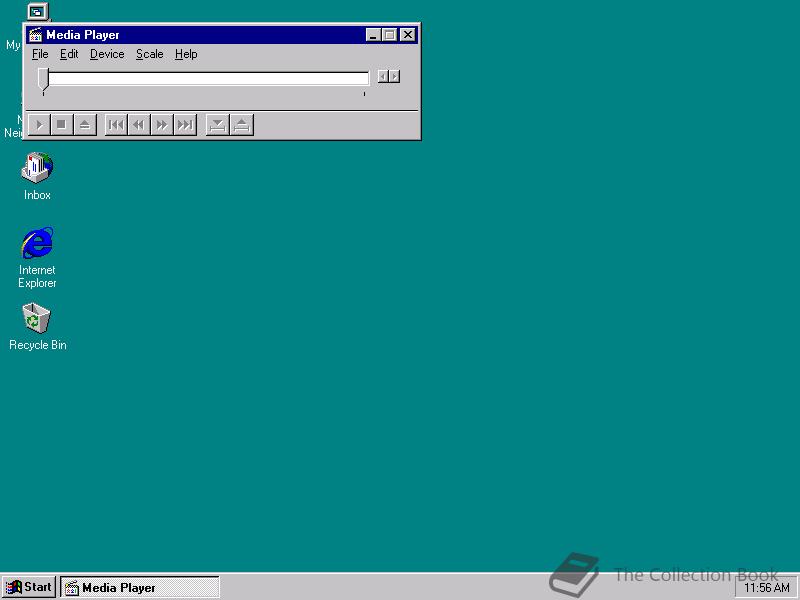This screenshot has width=800, height=600.
Task: Open the Start menu
Action: point(29,587)
